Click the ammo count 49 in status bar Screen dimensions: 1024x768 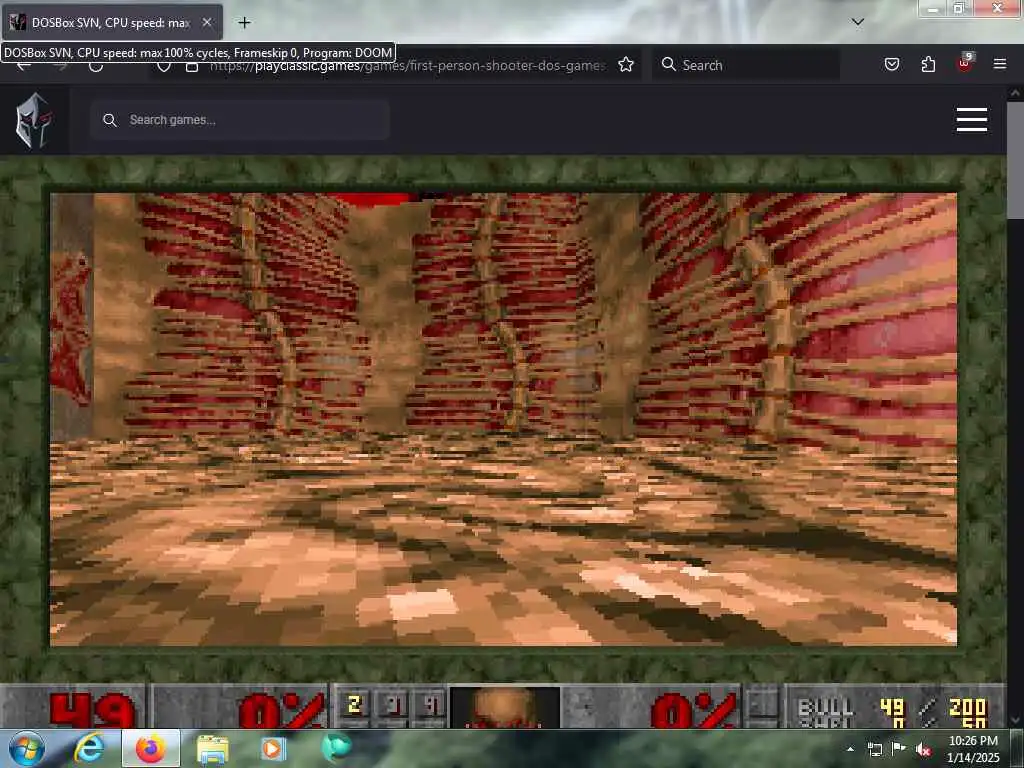(91, 711)
